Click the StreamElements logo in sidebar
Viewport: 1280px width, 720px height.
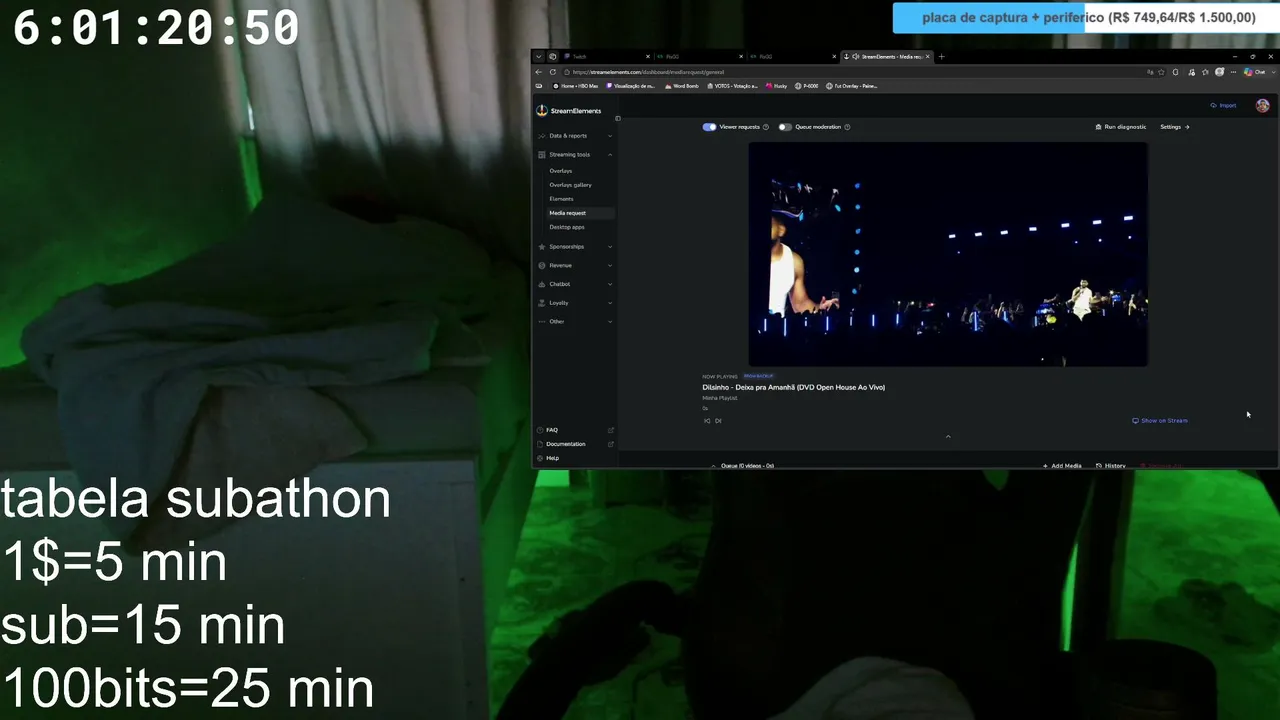(x=568, y=111)
